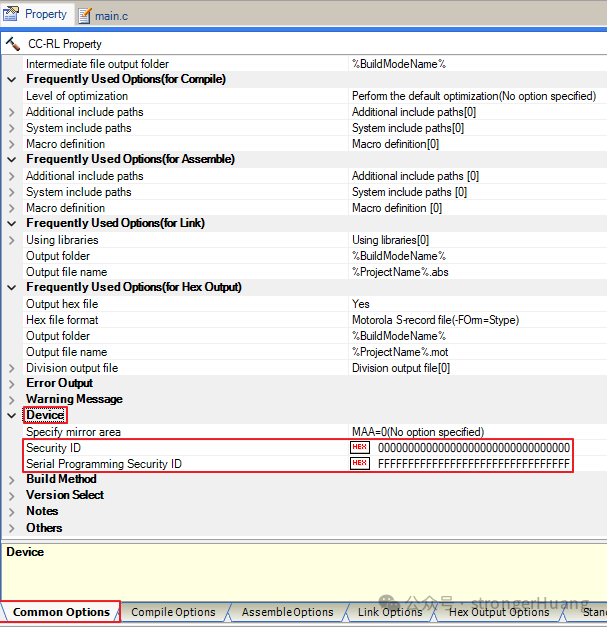Go to the Link Options tab
The image size is (607, 627).
coord(390,612)
